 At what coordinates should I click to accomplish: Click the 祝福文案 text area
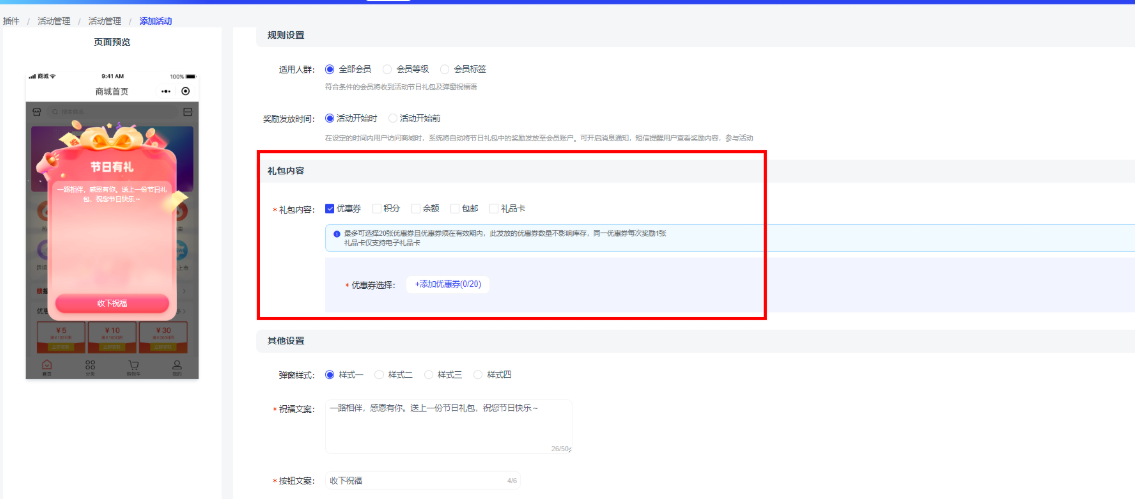point(448,426)
